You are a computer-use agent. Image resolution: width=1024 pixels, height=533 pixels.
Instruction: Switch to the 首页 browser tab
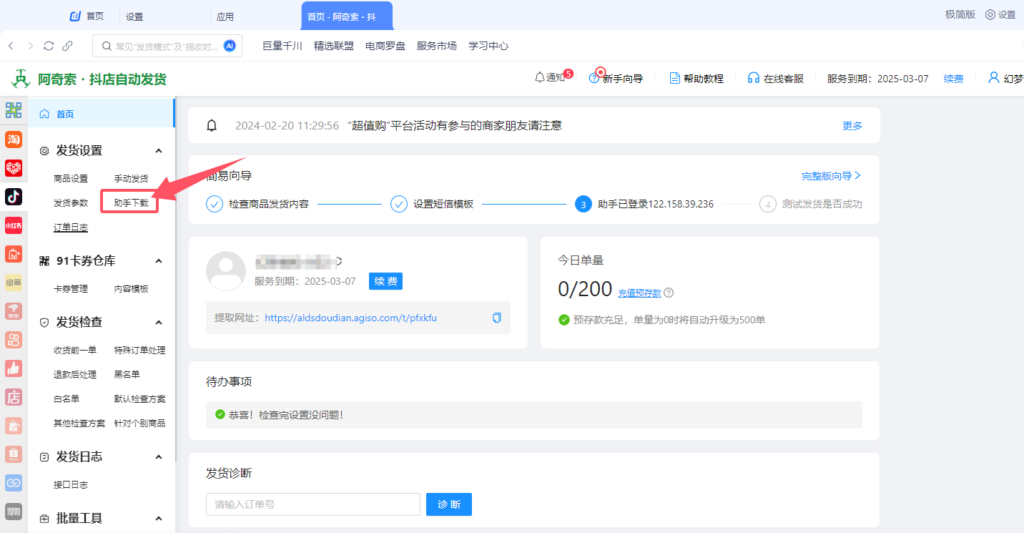click(88, 16)
